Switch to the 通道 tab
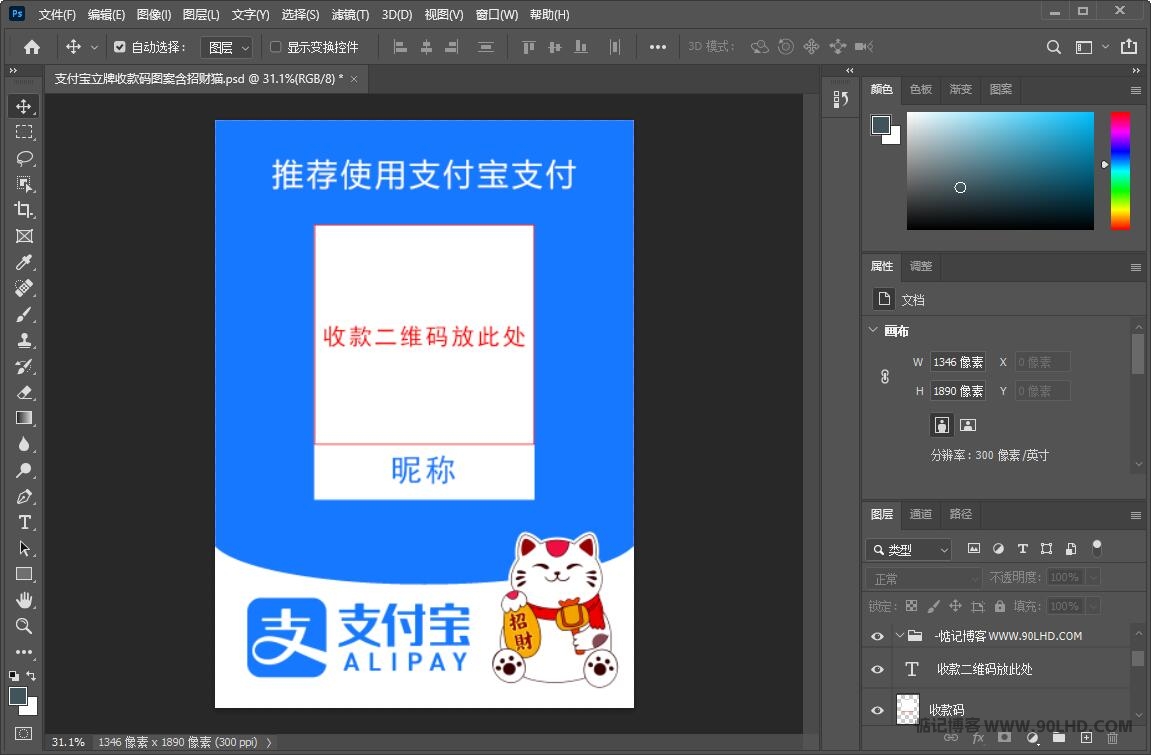The width and height of the screenshot is (1151, 755). tap(921, 514)
